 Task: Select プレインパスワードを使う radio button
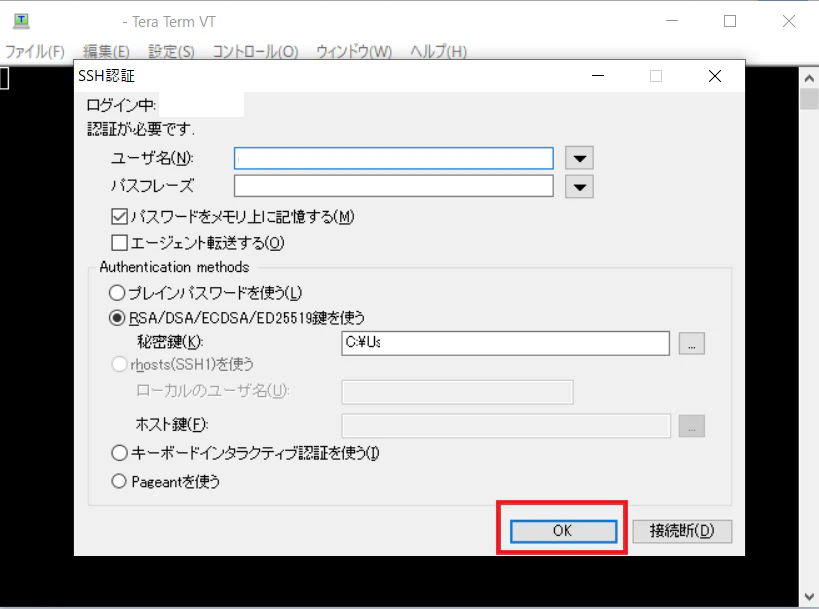click(117, 292)
